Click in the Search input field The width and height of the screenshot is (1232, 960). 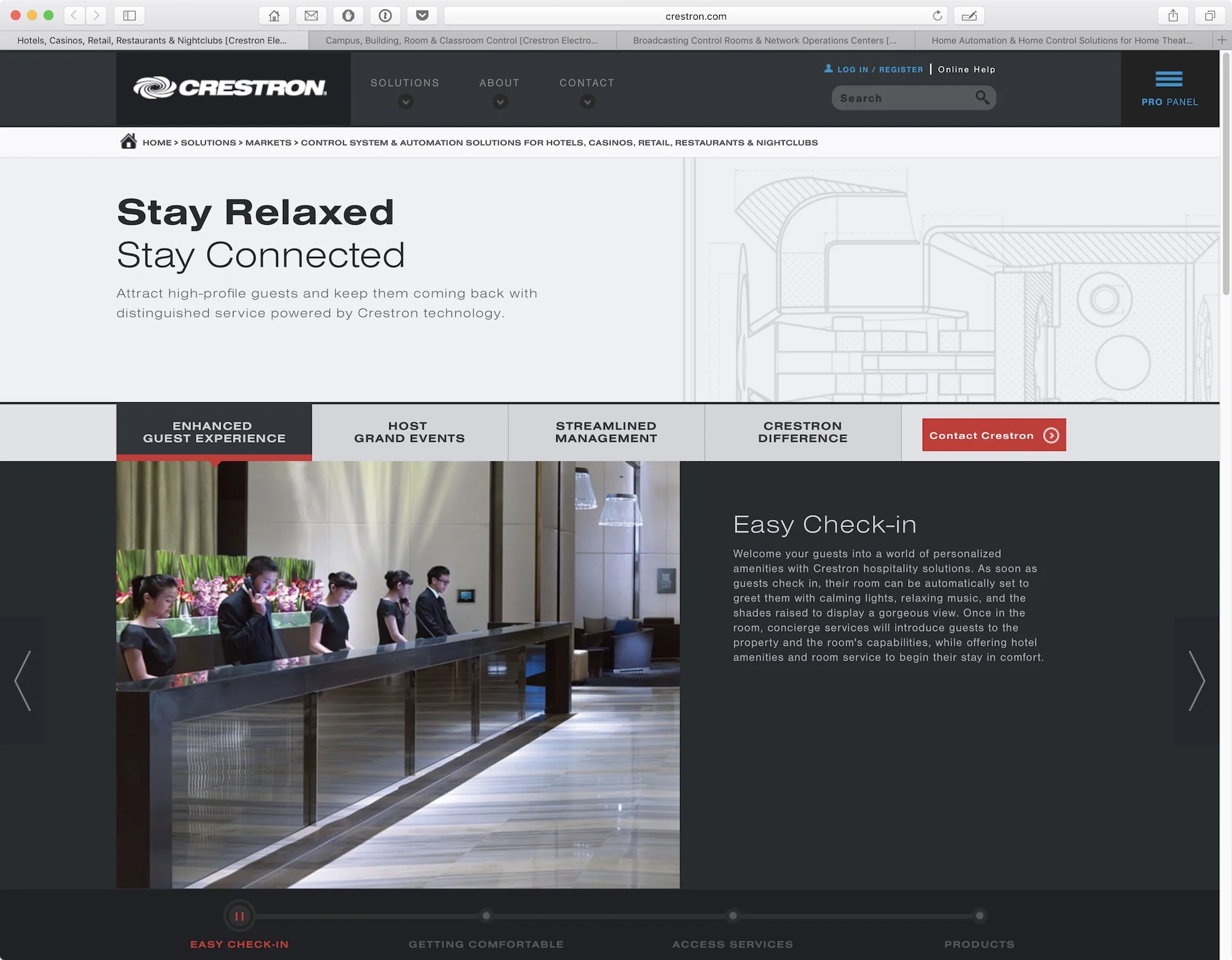902,99
